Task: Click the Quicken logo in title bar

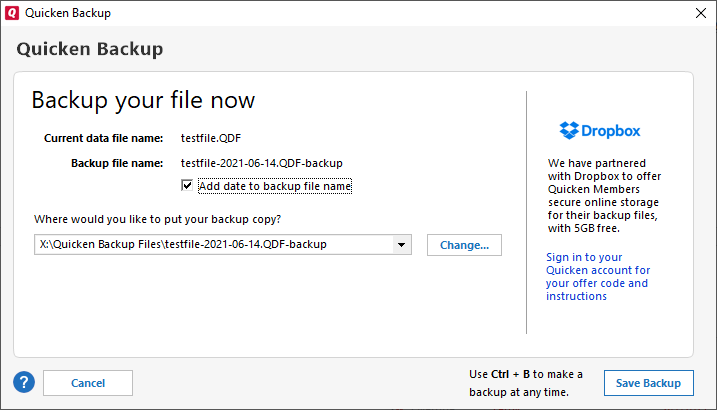Action: pos(12,13)
